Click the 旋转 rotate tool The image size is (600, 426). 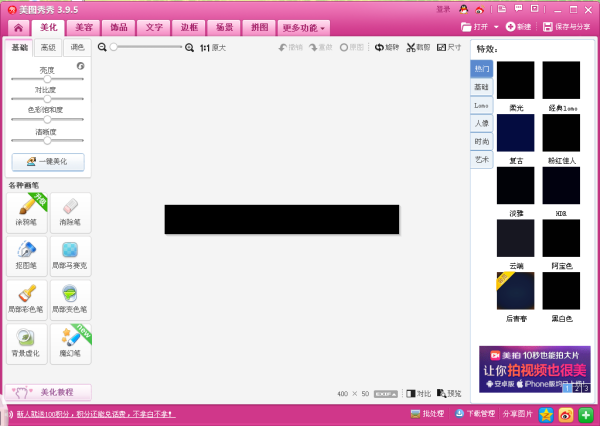[x=386, y=47]
